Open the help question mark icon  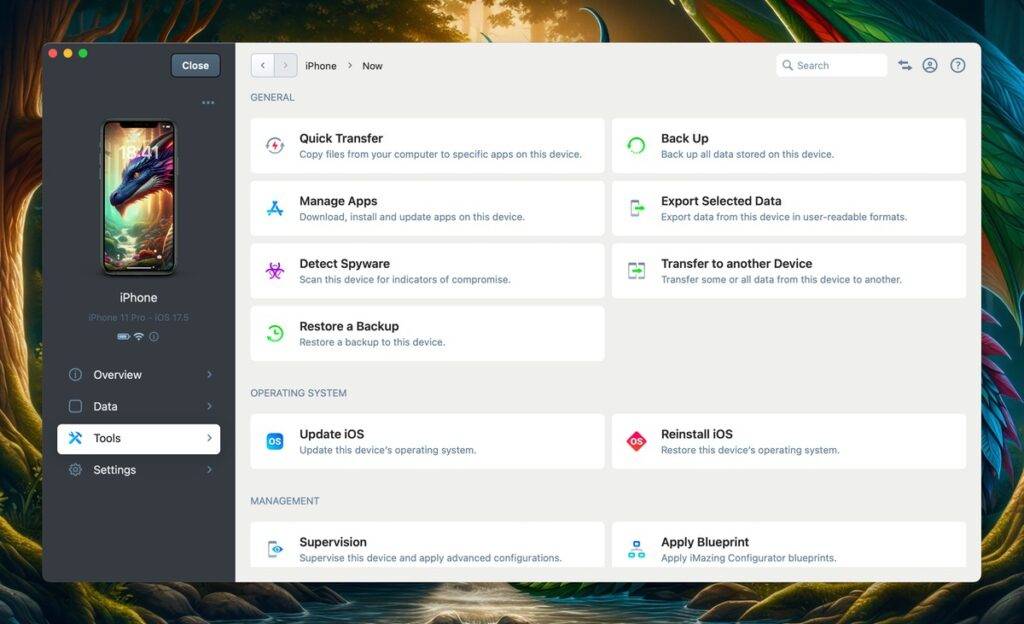pyautogui.click(x=957, y=65)
